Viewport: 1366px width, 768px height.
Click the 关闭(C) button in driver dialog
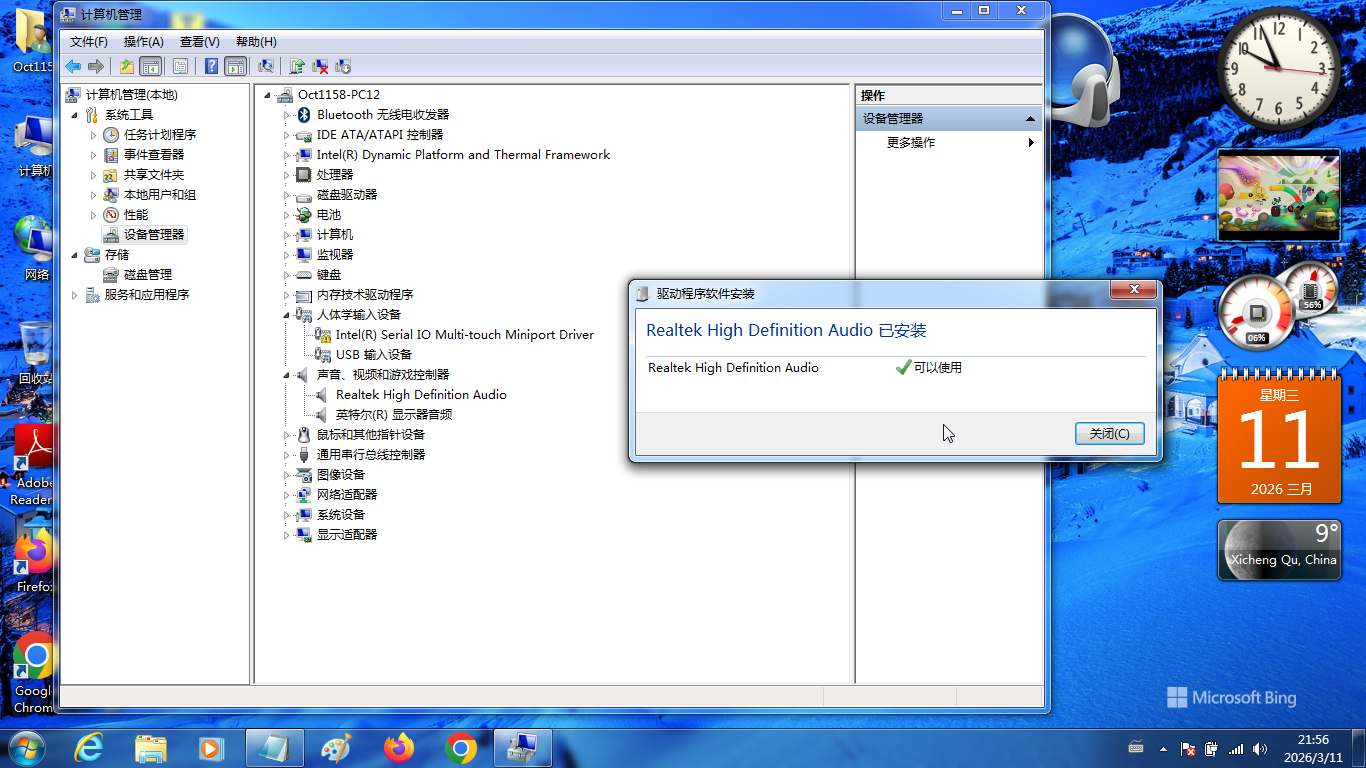pos(1109,433)
